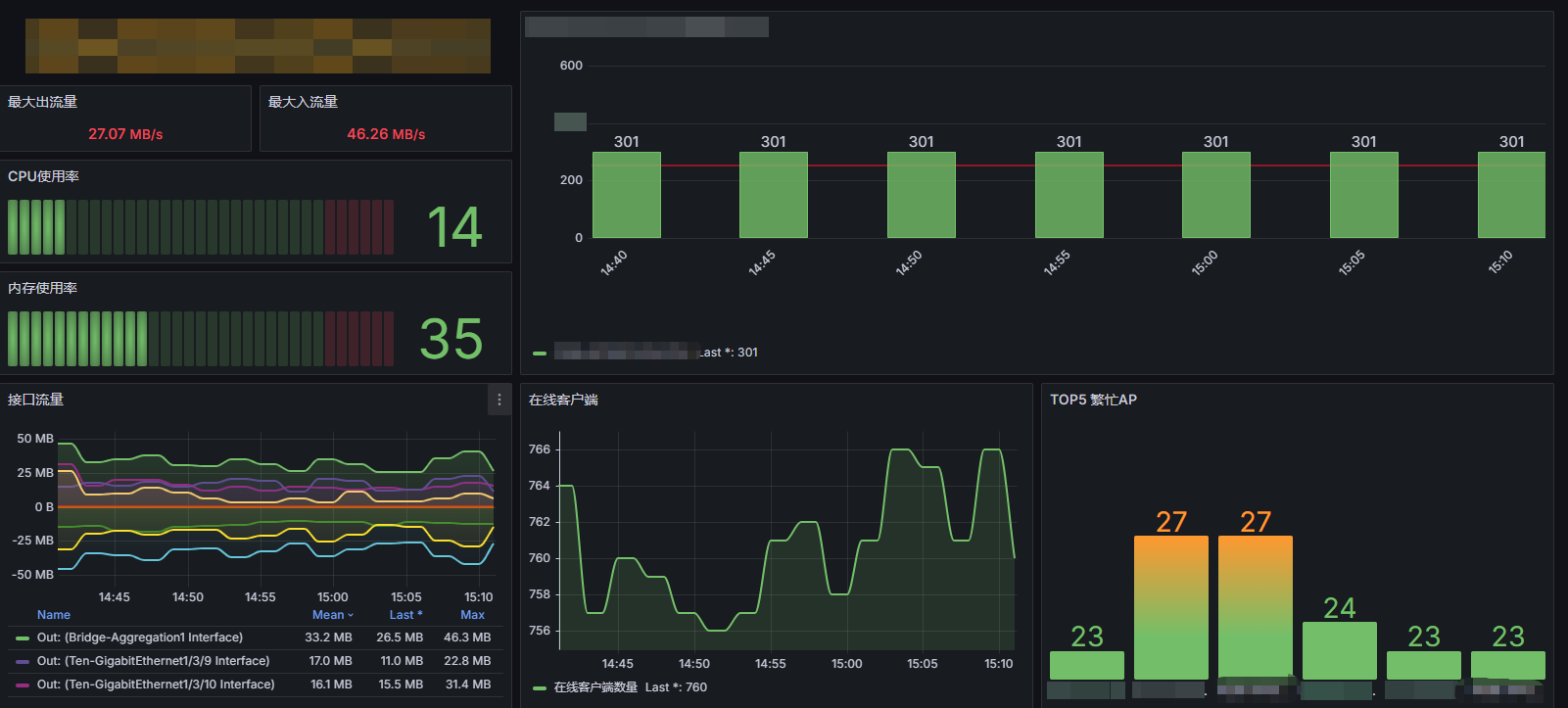Click the first orange bar labeled 27
Image resolution: width=1568 pixels, height=708 pixels.
tap(1171, 607)
